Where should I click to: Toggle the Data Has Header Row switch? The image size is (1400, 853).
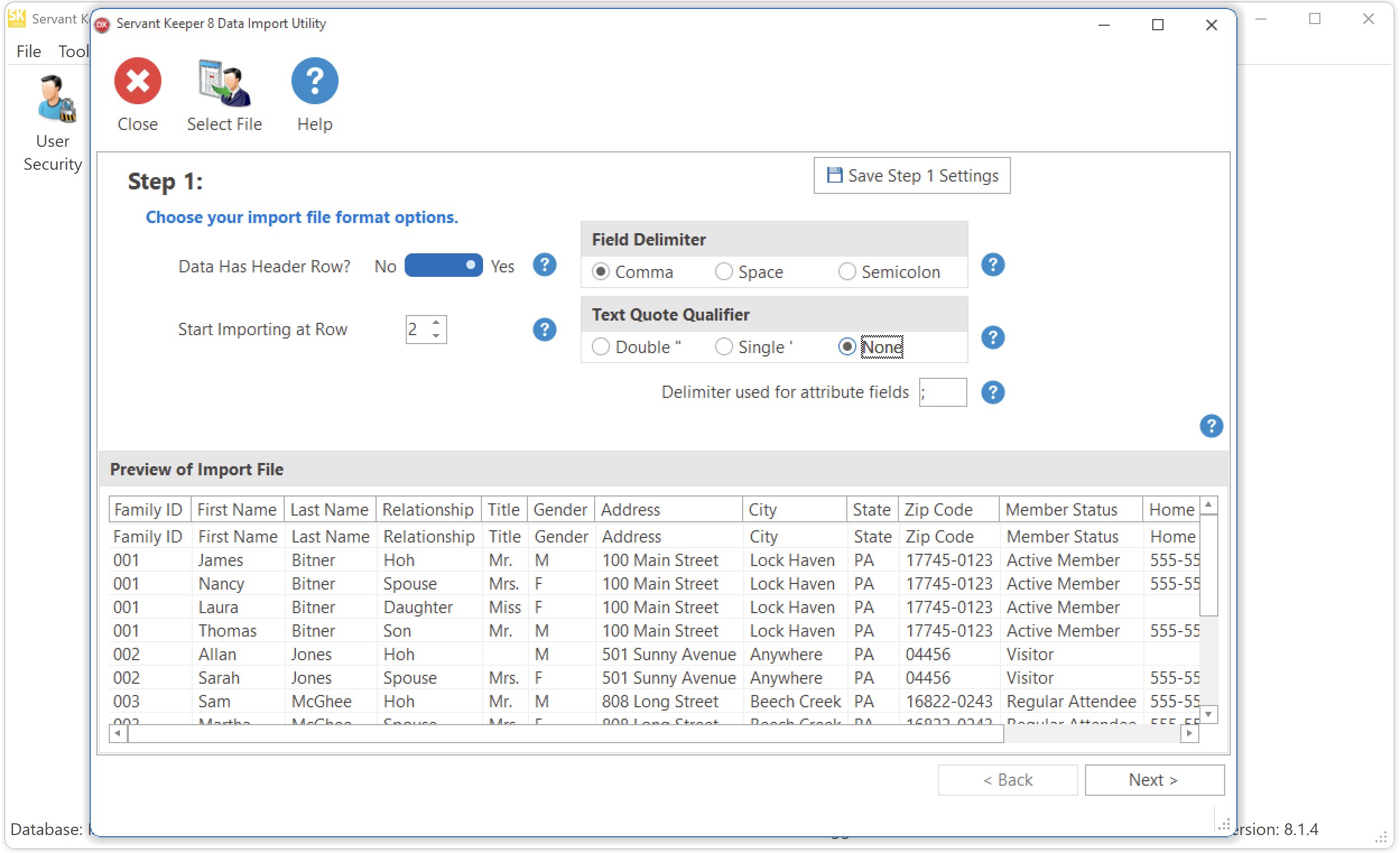click(x=443, y=266)
